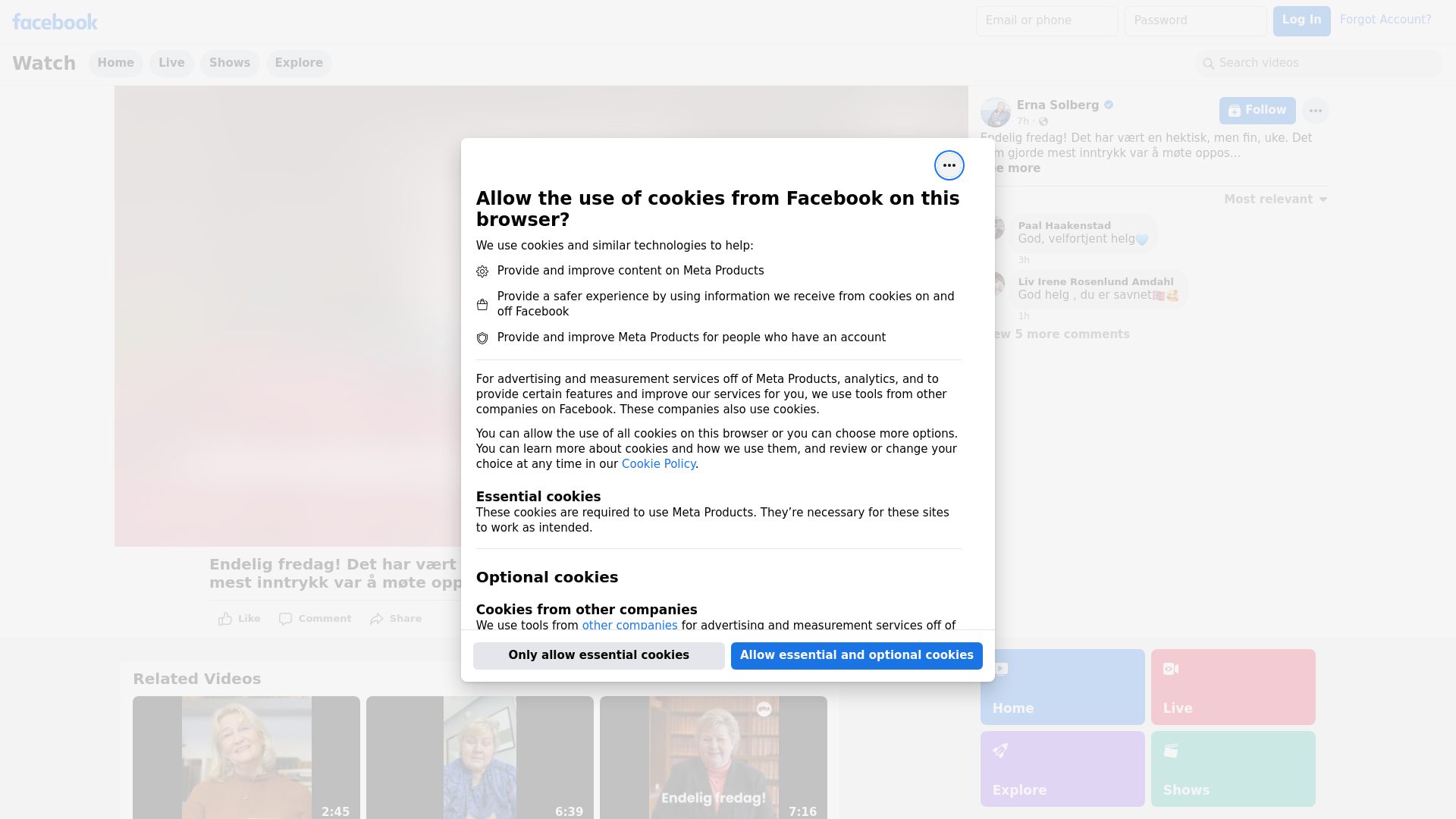Click the Watch heading

44,64
